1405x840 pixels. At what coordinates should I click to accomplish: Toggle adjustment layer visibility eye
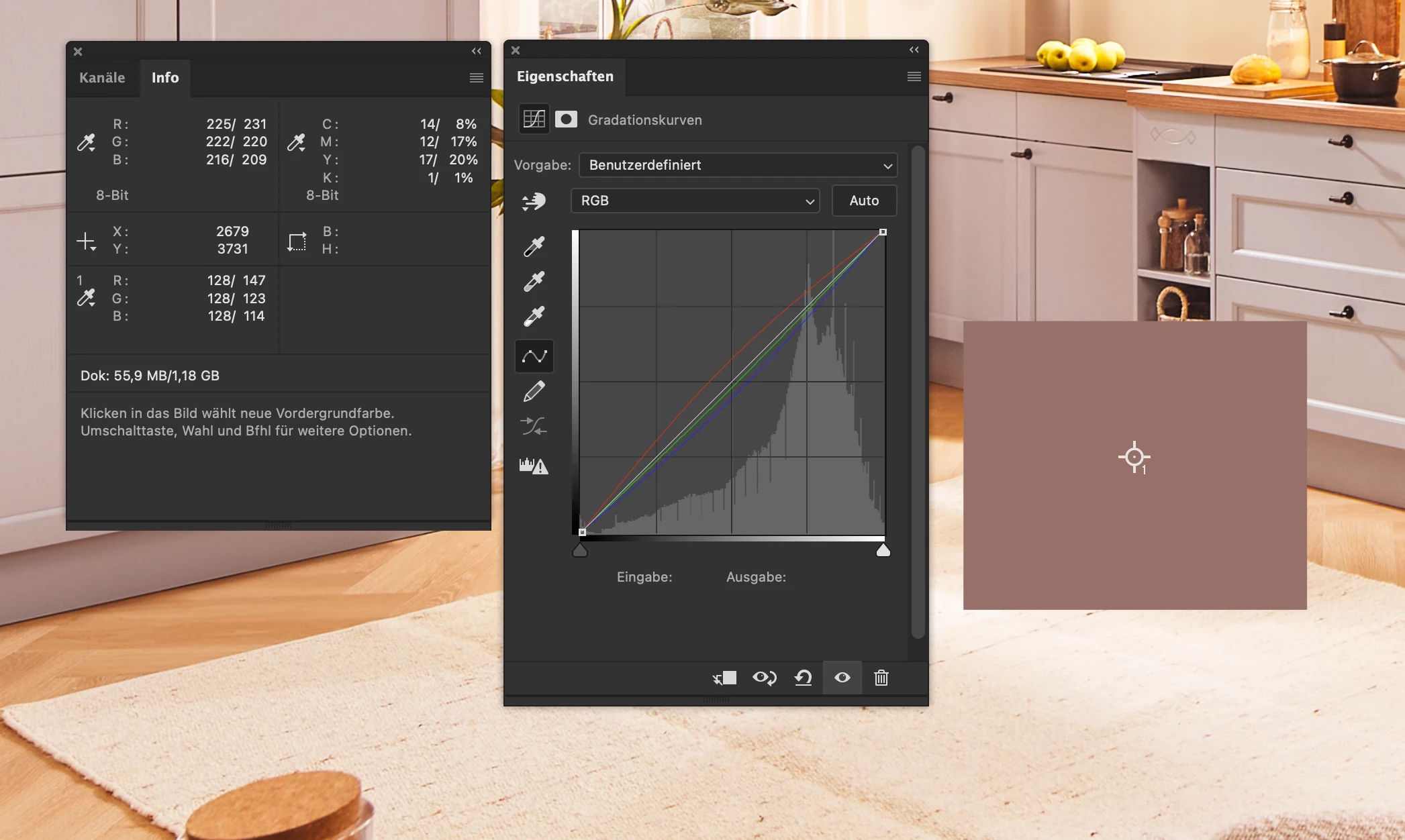(842, 678)
